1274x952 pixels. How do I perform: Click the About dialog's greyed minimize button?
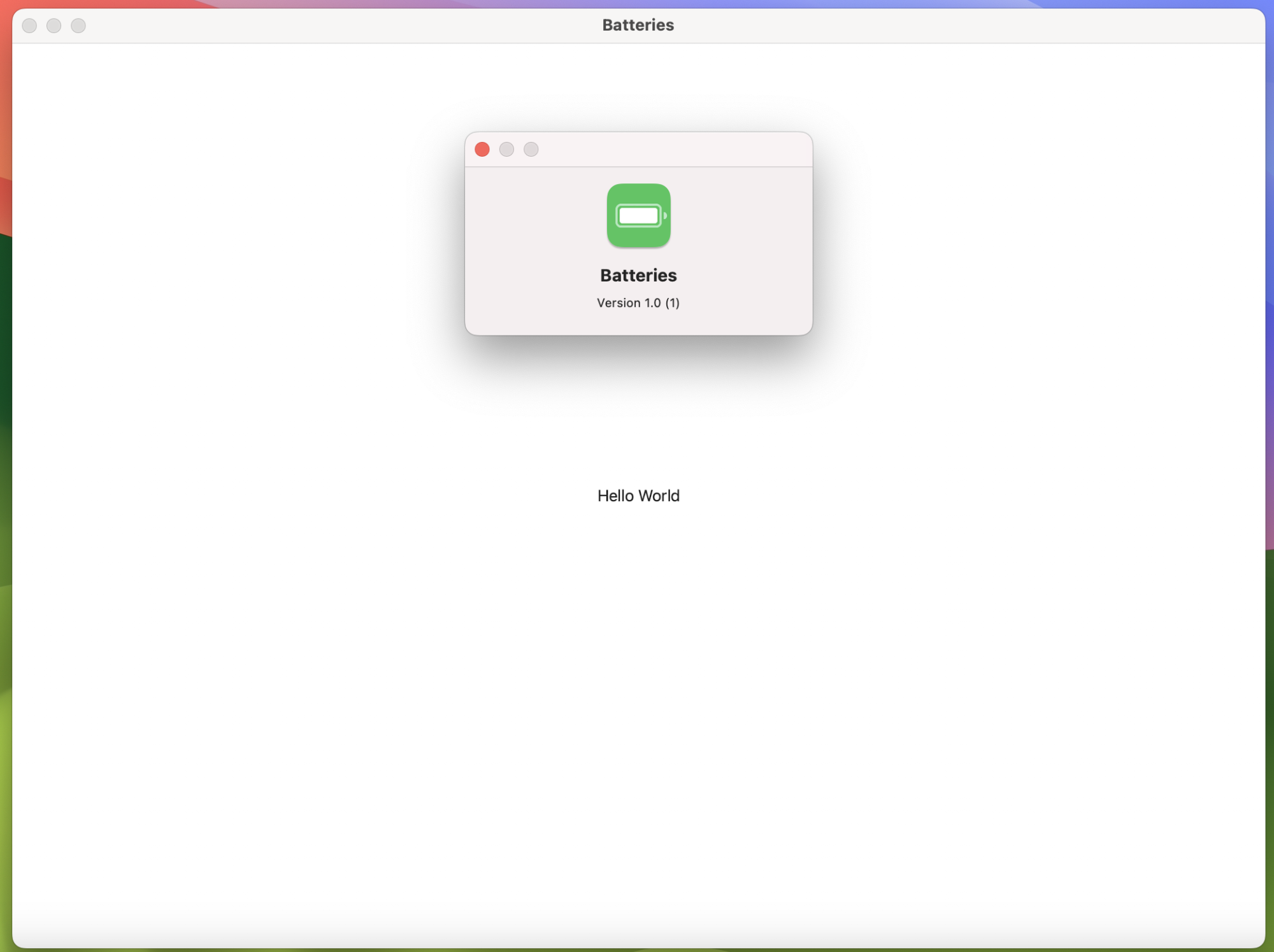pos(506,149)
